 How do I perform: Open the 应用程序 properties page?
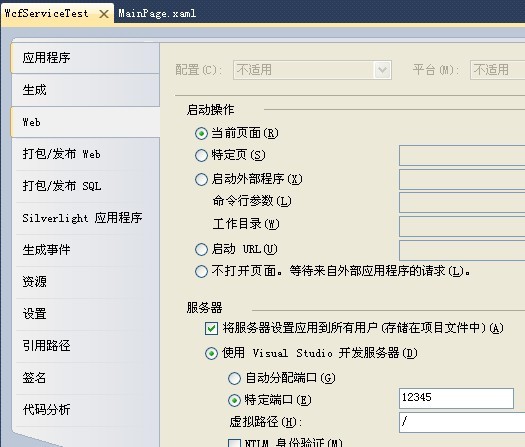[x=85, y=58]
